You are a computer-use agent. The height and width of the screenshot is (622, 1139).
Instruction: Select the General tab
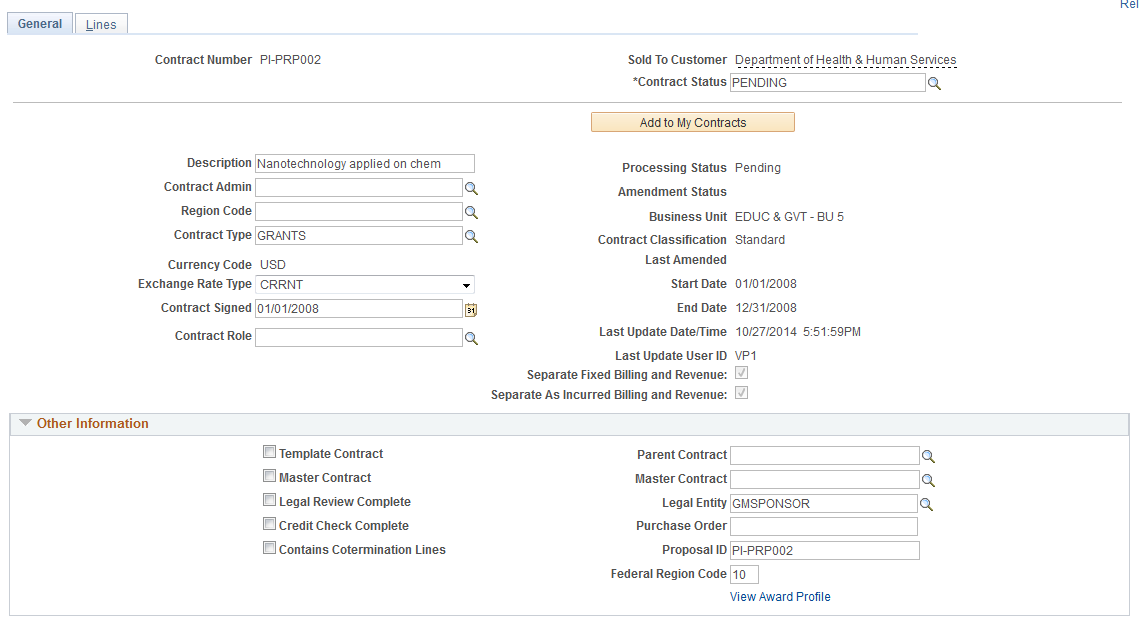(40, 24)
